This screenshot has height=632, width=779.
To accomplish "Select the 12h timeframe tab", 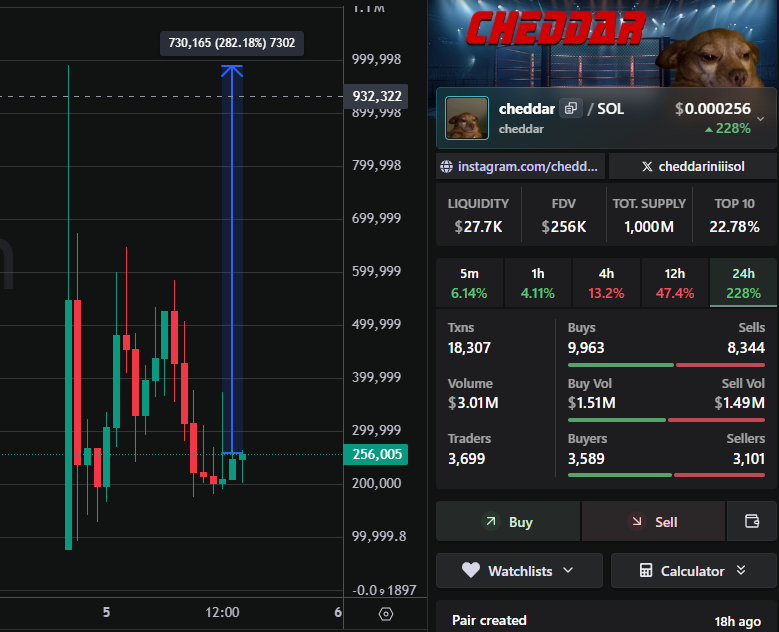I will (x=675, y=283).
